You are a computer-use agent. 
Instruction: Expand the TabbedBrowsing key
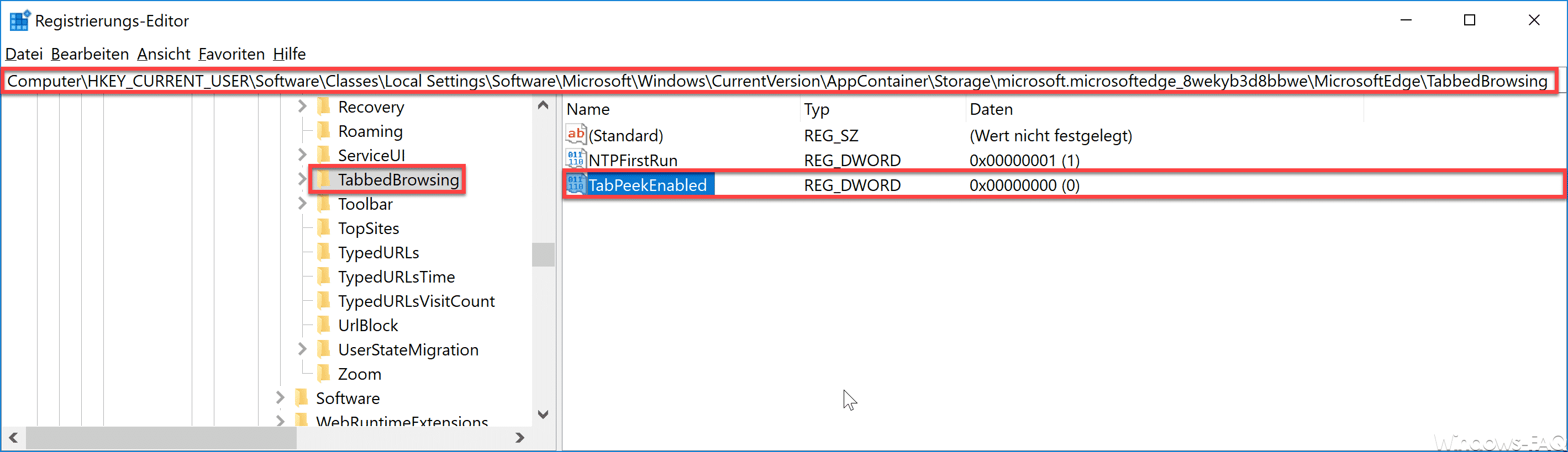pyautogui.click(x=303, y=179)
